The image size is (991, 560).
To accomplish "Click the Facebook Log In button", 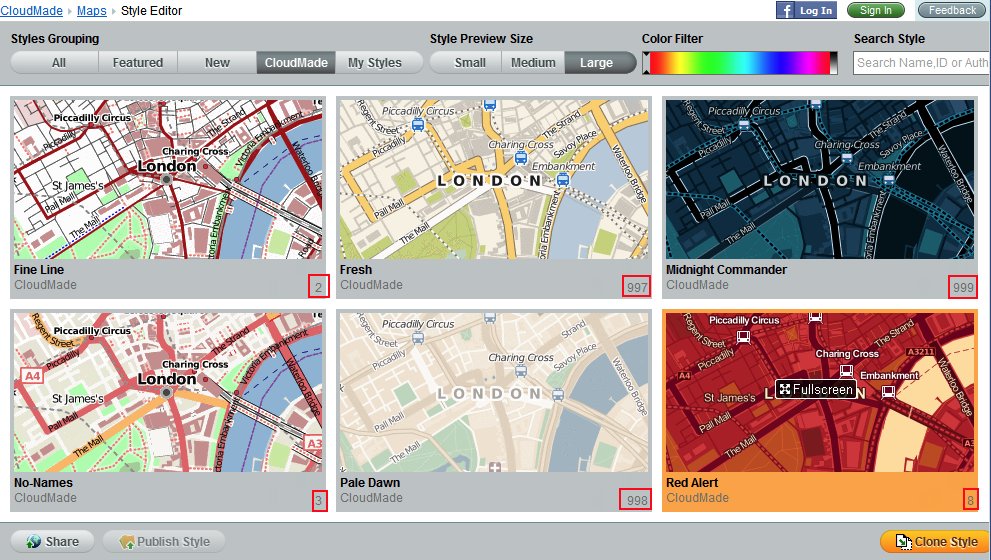I will pyautogui.click(x=806, y=10).
